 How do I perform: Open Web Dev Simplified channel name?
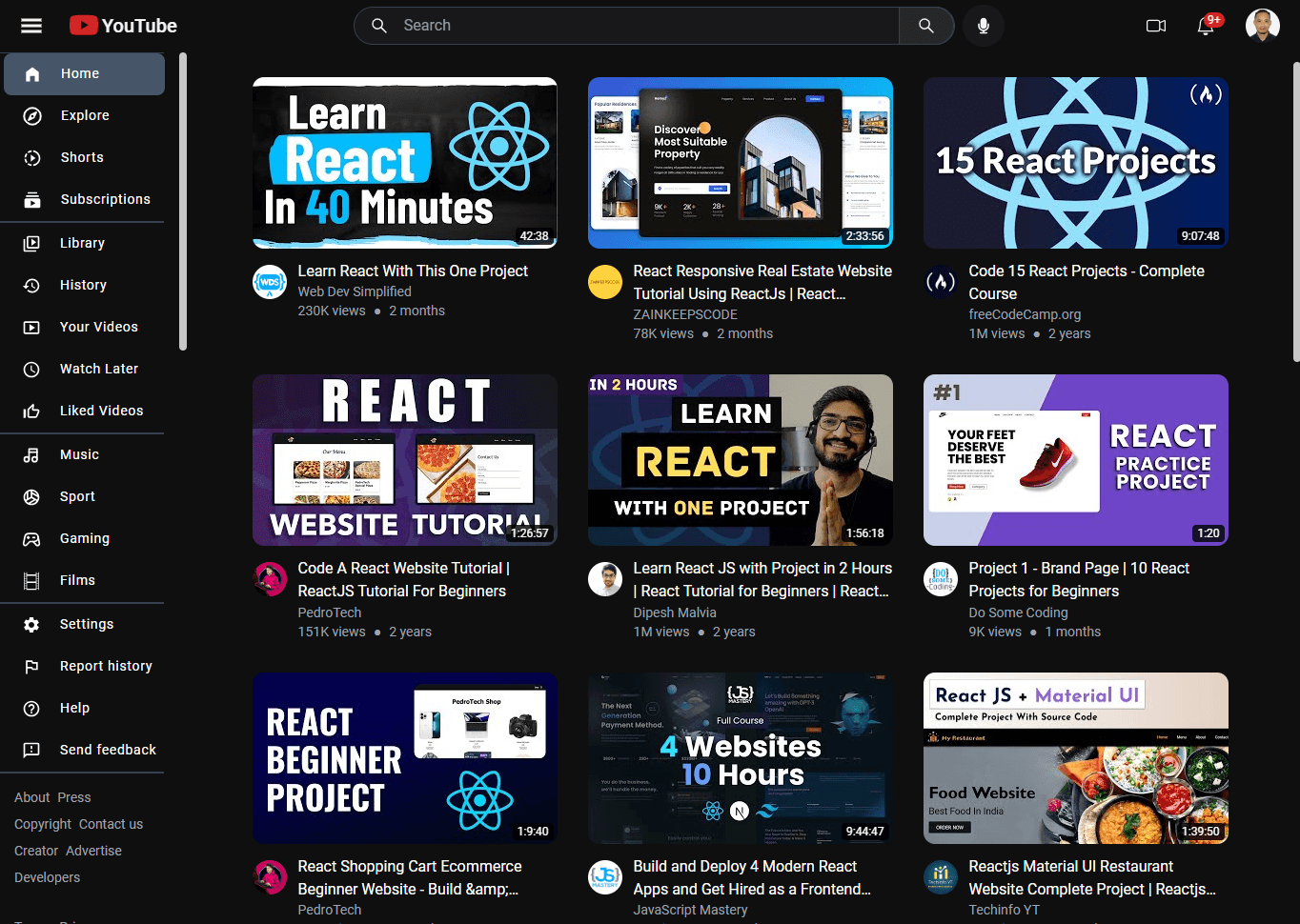coord(355,291)
